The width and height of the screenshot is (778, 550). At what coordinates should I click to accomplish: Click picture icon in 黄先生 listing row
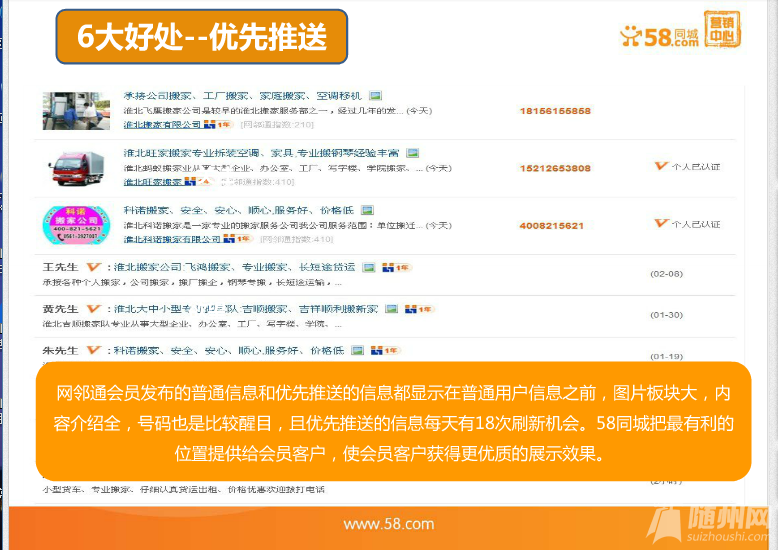point(391,309)
